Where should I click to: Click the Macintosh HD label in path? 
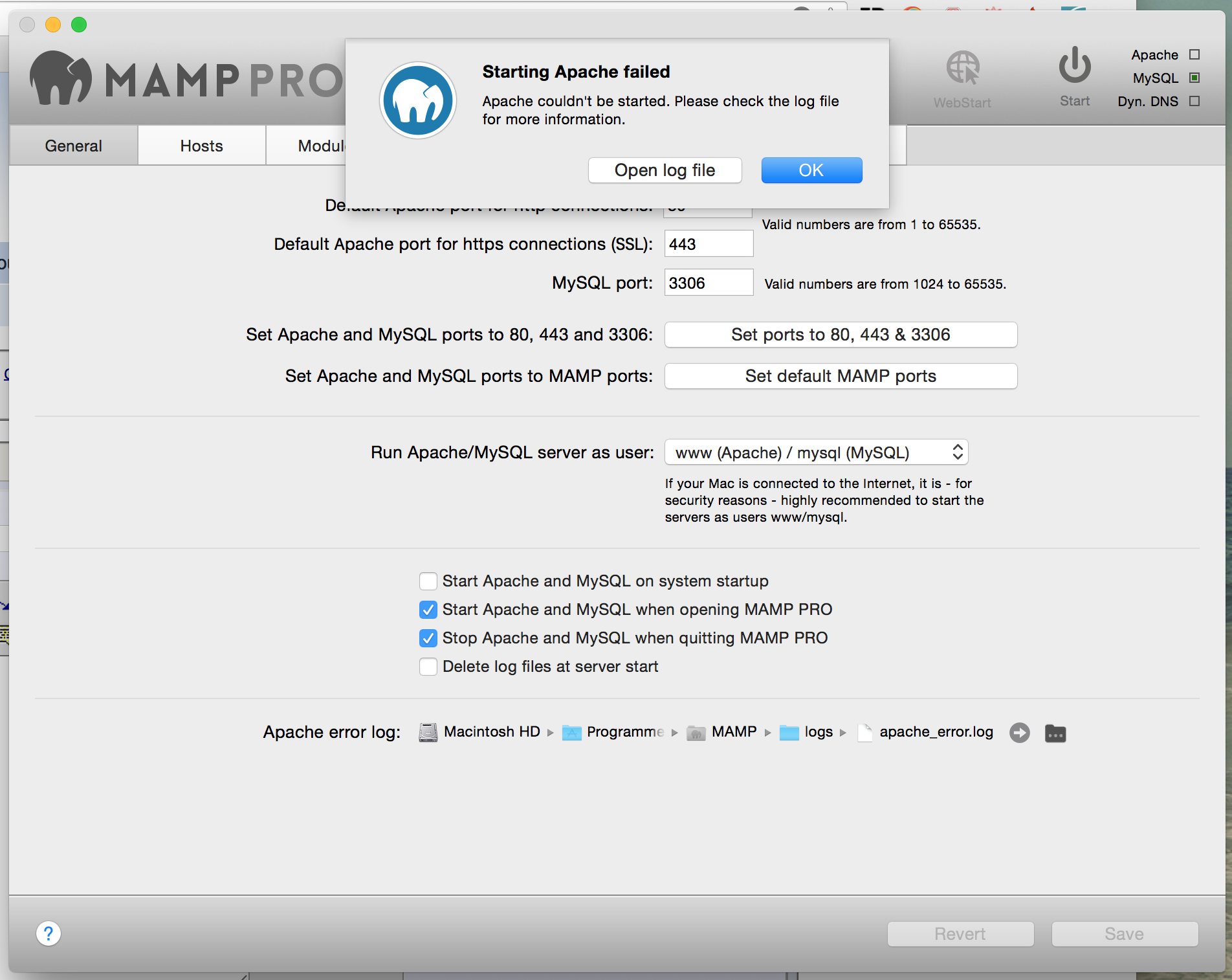click(x=492, y=732)
